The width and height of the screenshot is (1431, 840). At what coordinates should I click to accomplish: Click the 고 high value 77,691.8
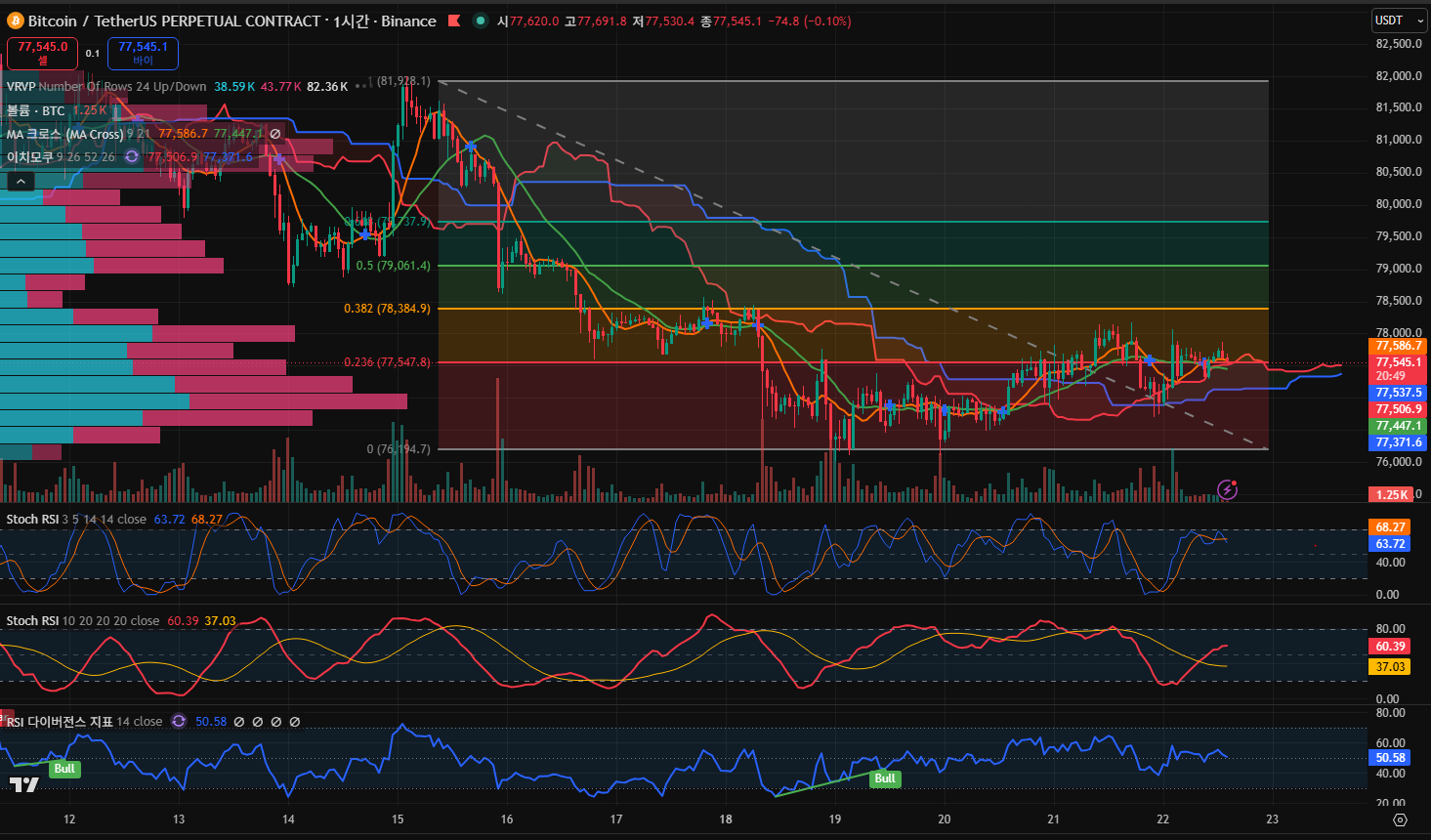tap(602, 21)
